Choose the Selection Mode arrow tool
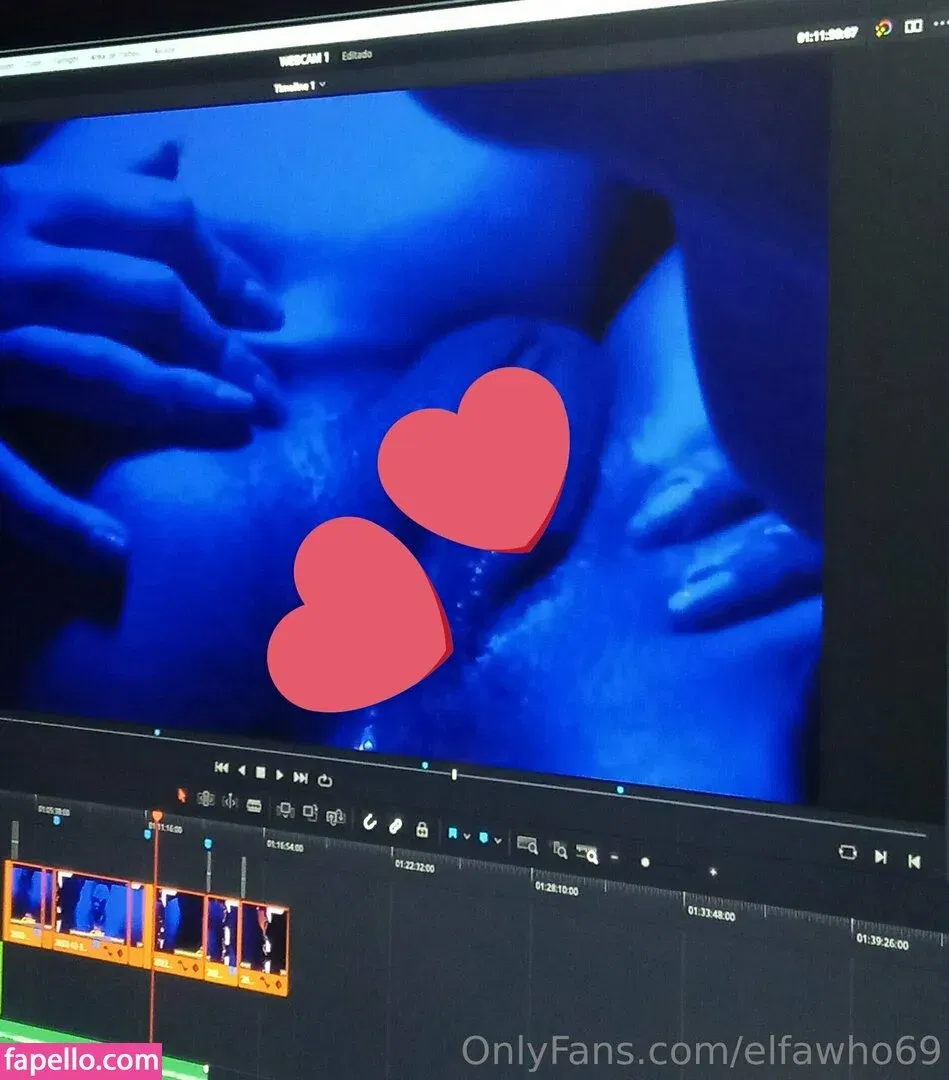 pyautogui.click(x=182, y=796)
